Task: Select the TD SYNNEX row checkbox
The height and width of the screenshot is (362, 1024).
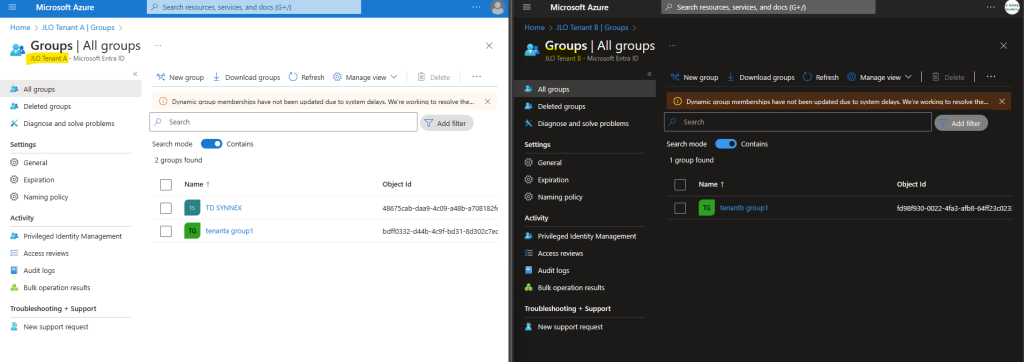Action: tap(166, 208)
